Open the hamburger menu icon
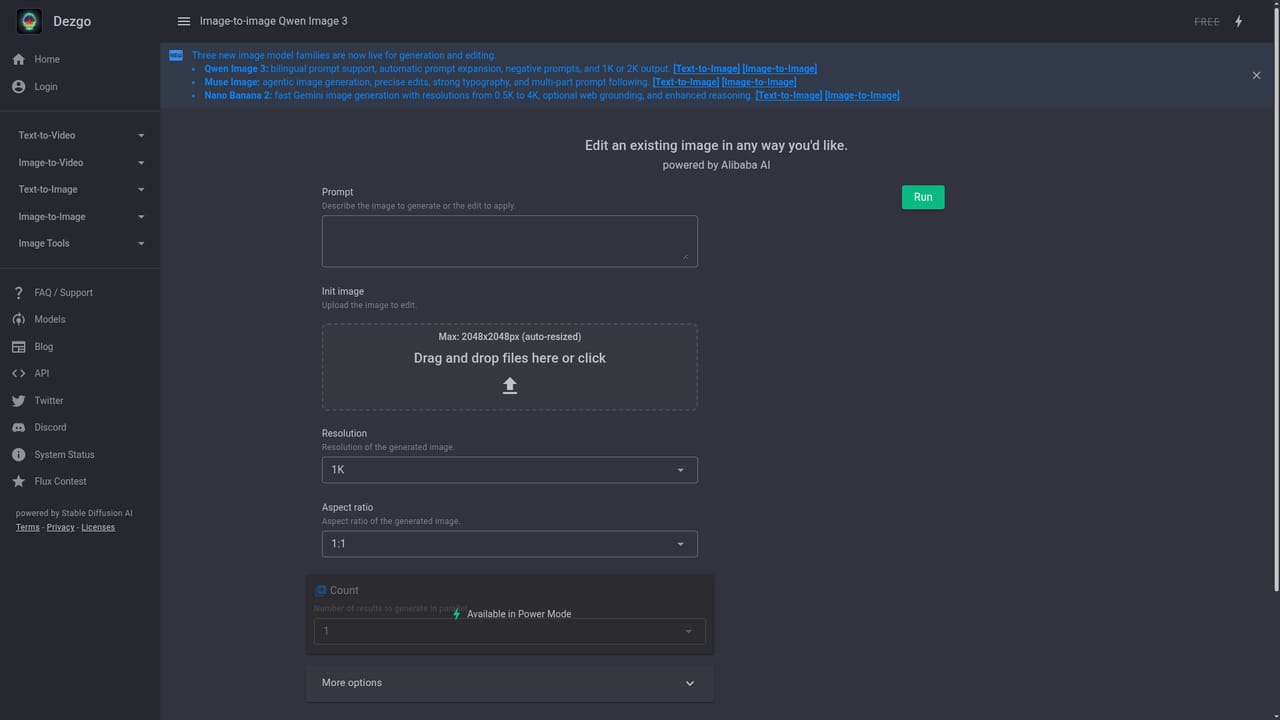This screenshot has height=720, width=1280. (x=184, y=21)
